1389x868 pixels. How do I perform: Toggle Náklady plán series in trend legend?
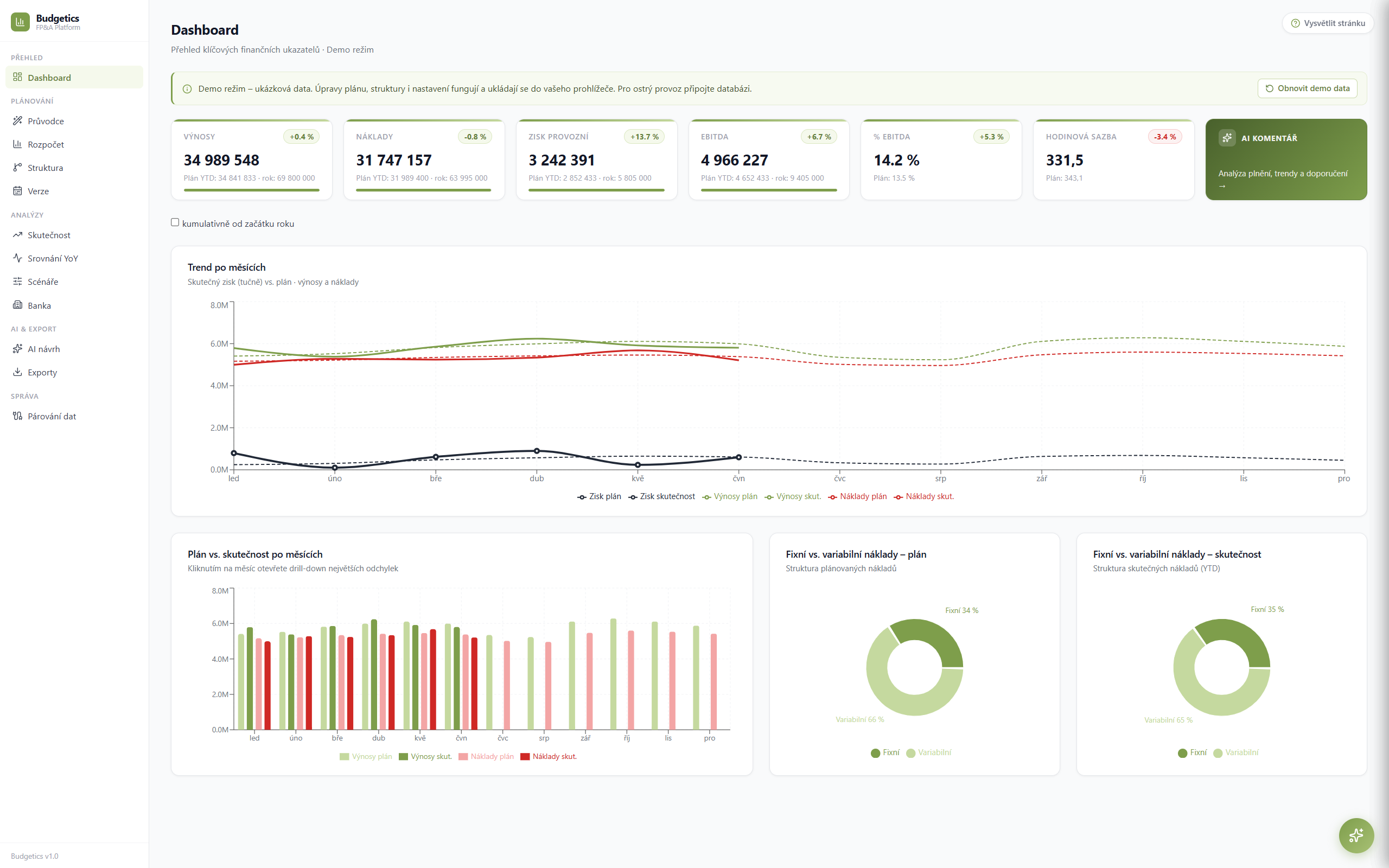tap(857, 496)
